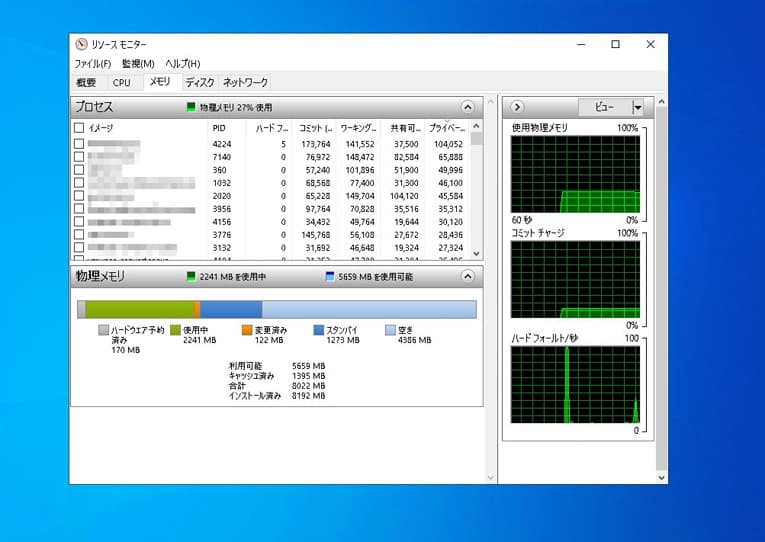Click the blue スタンバイ legend square
The height and width of the screenshot is (542, 765).
319,329
